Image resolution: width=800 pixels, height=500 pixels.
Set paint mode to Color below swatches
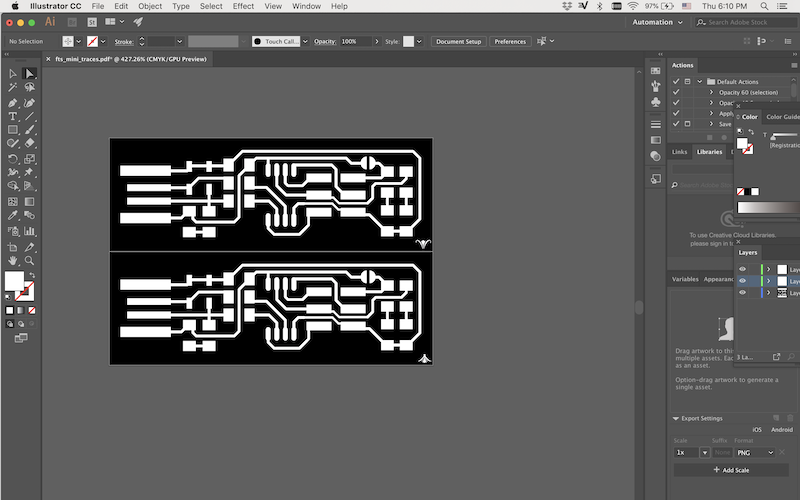point(9,310)
